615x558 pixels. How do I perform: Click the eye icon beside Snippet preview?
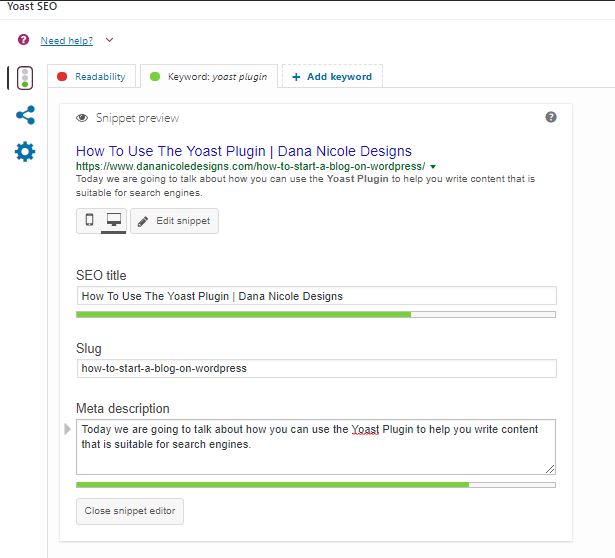click(x=82, y=118)
